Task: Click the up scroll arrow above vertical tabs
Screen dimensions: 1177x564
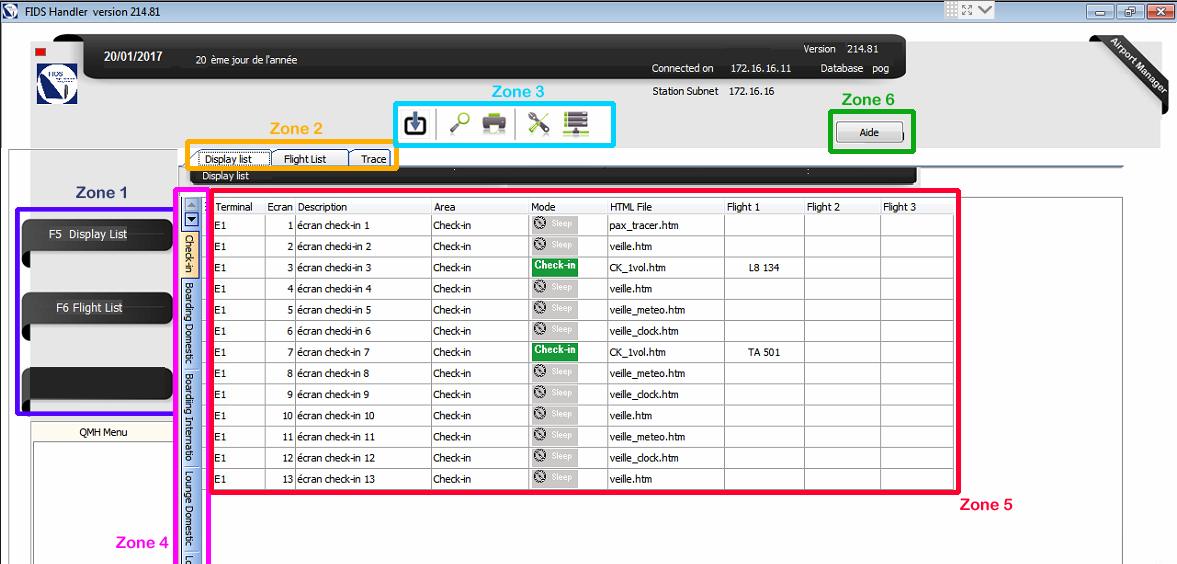Action: [x=191, y=204]
